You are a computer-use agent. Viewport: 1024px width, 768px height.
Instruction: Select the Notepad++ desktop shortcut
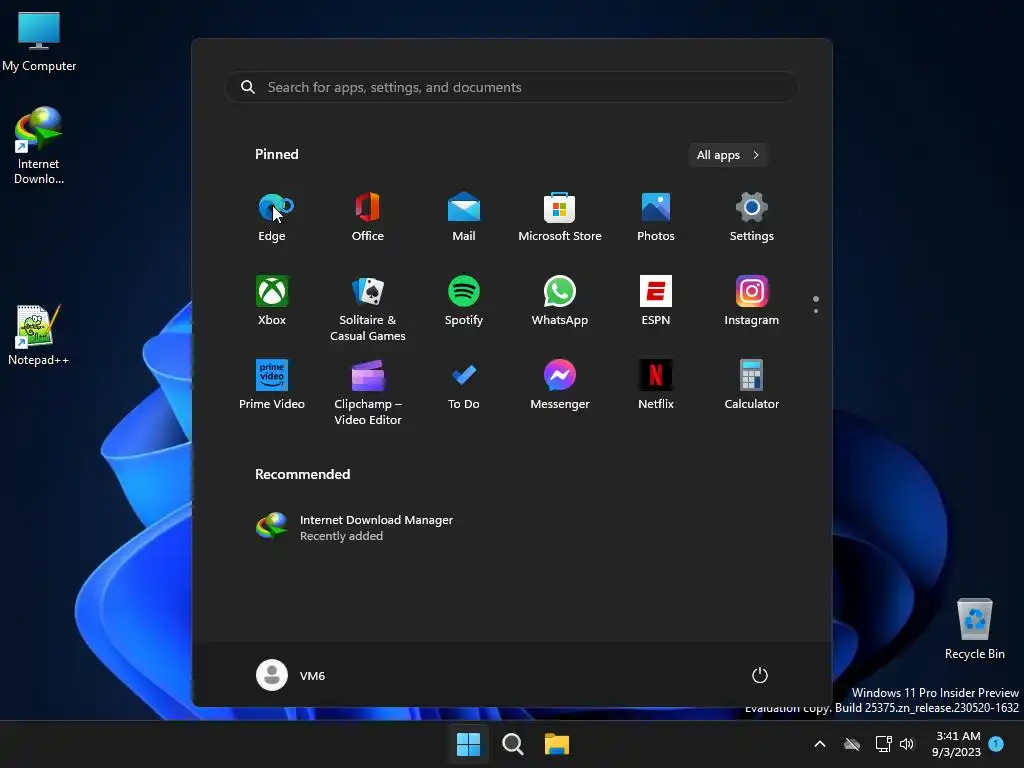[39, 334]
